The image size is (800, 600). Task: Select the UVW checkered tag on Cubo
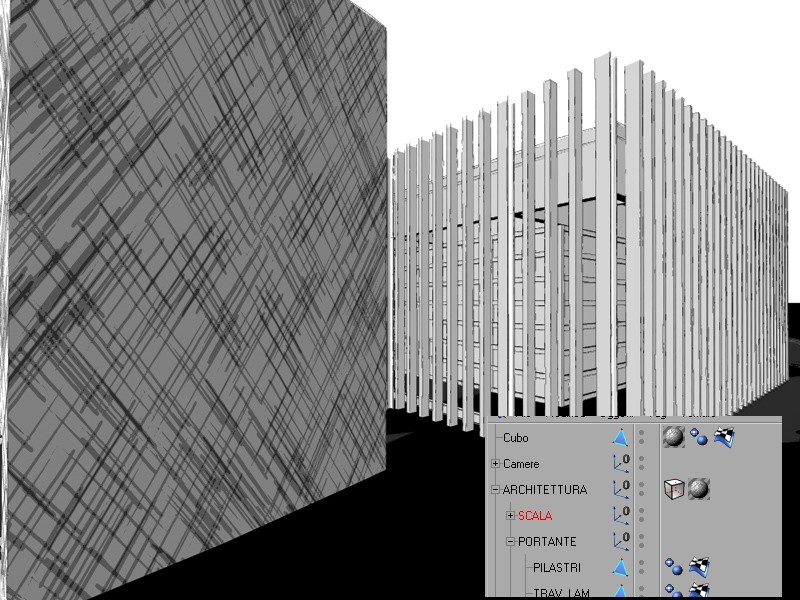point(724,437)
